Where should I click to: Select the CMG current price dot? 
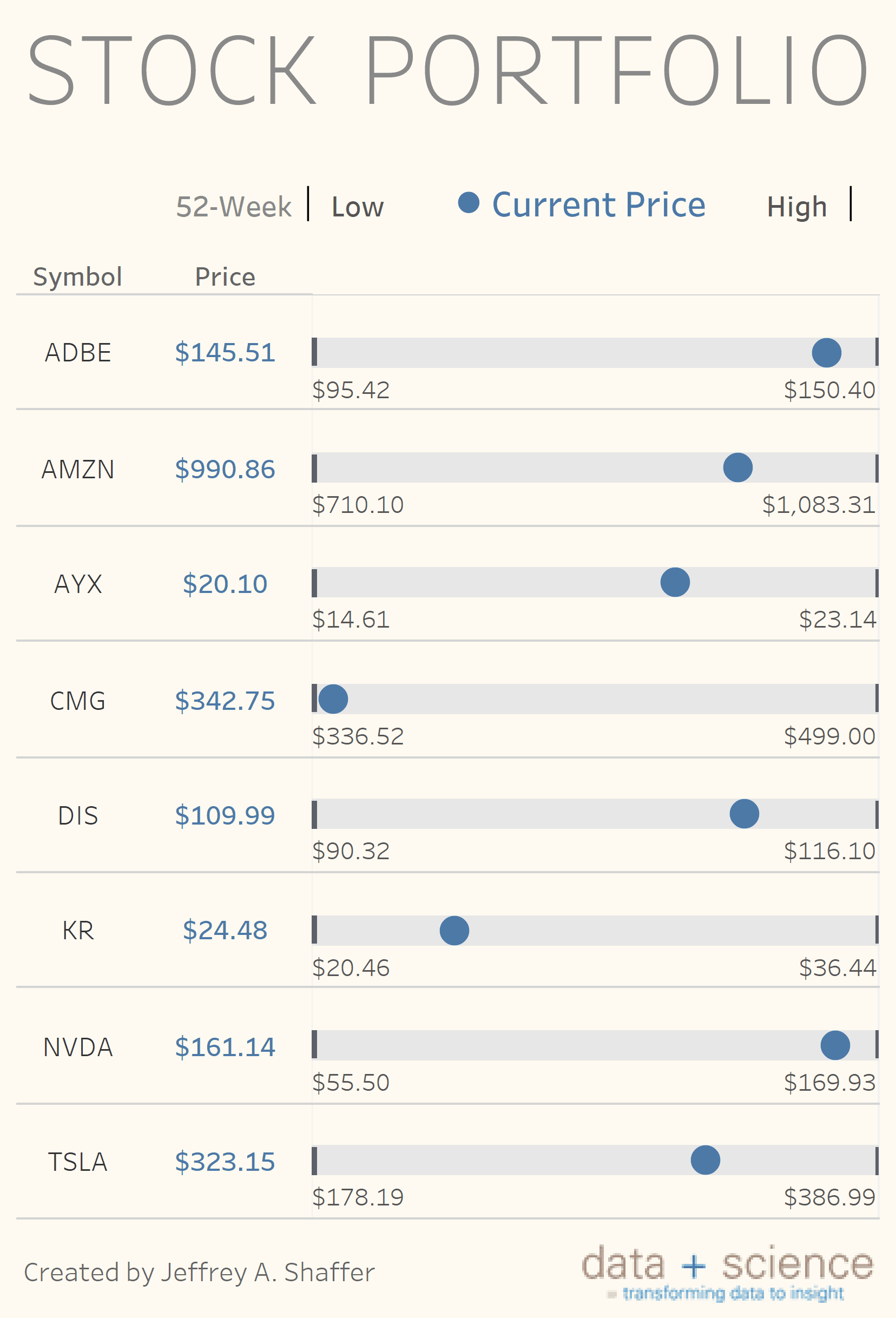coord(333,698)
